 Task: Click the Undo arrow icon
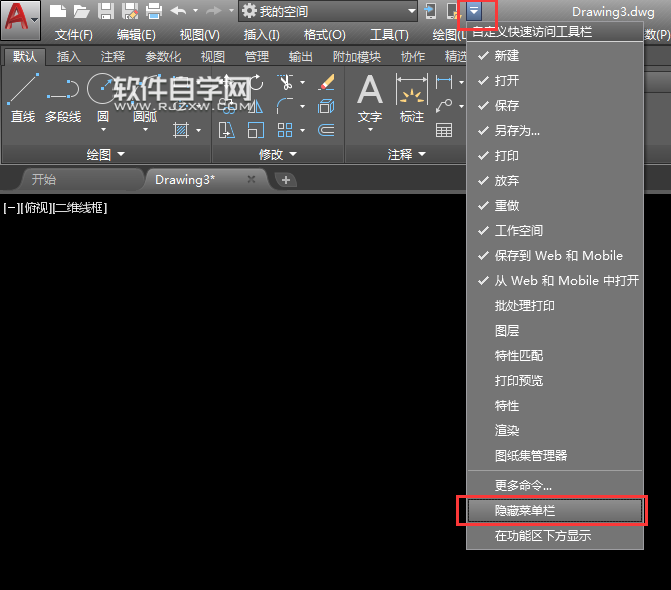coord(178,11)
